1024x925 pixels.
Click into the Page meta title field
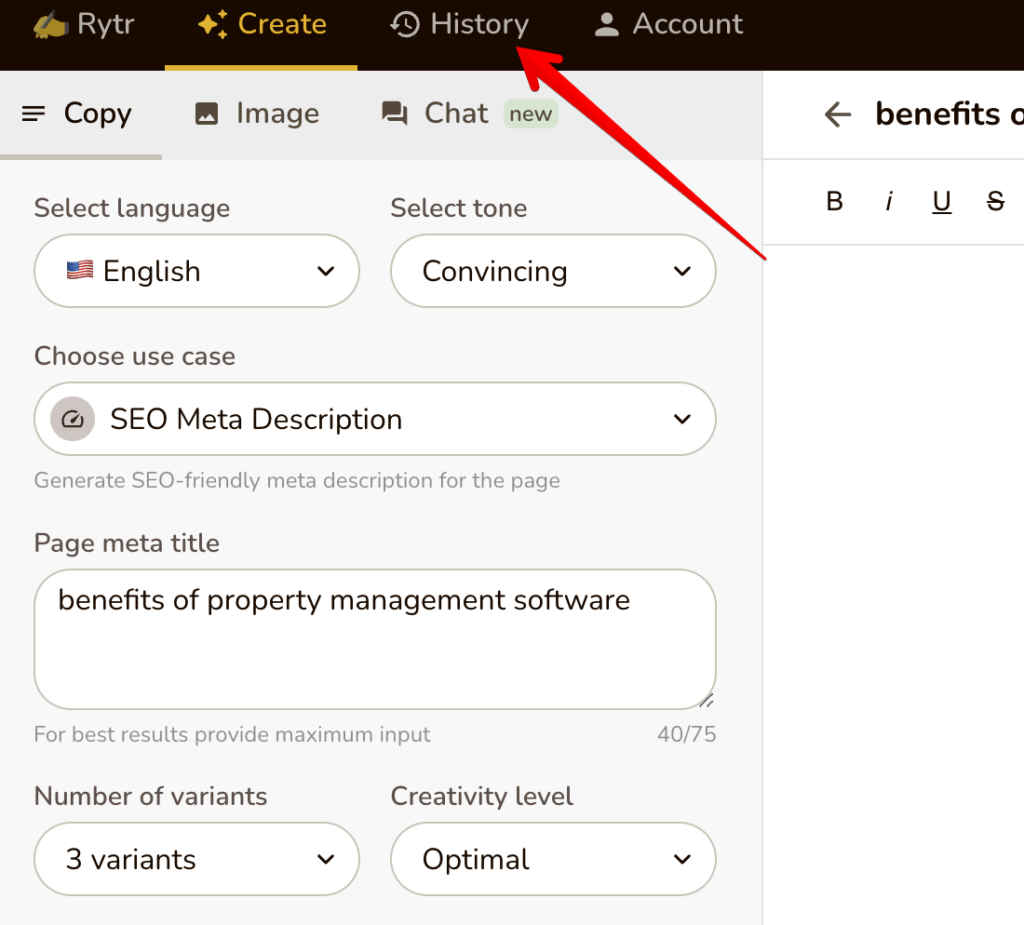[375, 640]
